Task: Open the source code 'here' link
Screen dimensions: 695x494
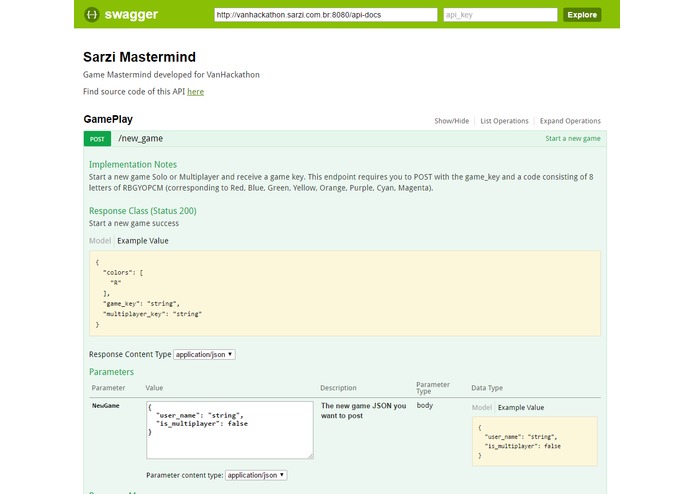Action: pos(195,92)
